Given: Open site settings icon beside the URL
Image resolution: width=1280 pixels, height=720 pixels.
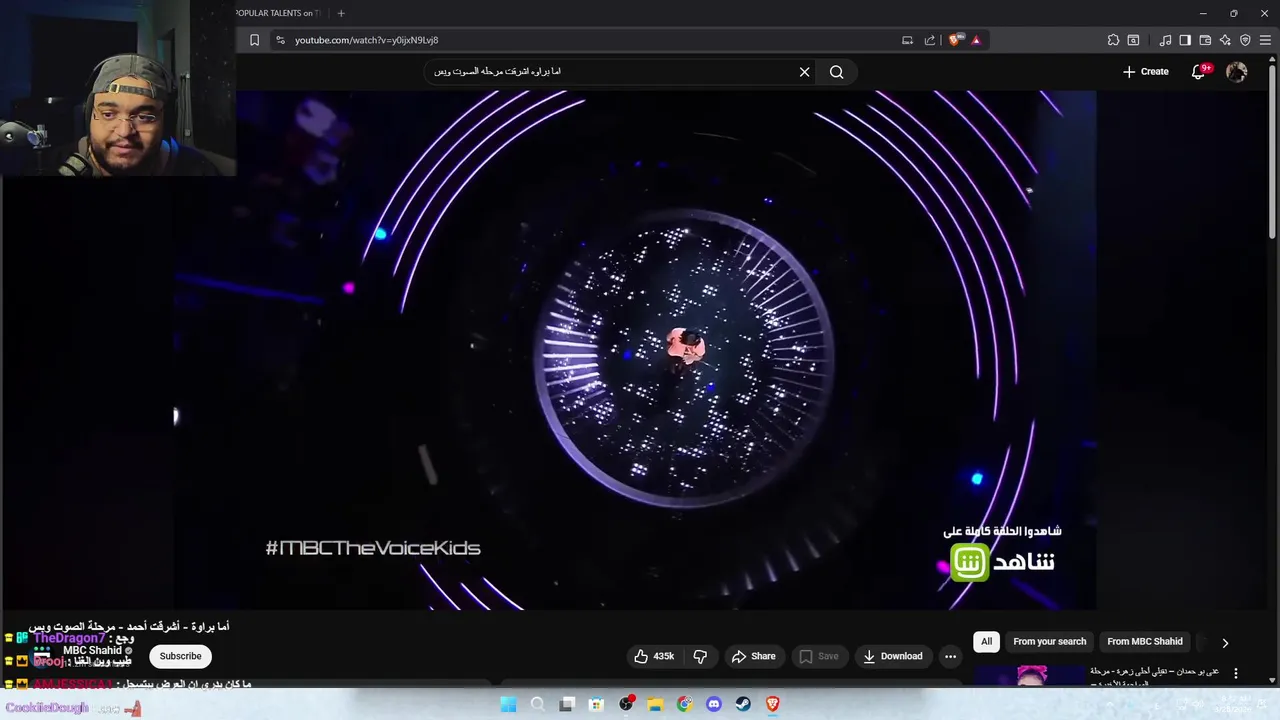Looking at the screenshot, I should click(281, 40).
